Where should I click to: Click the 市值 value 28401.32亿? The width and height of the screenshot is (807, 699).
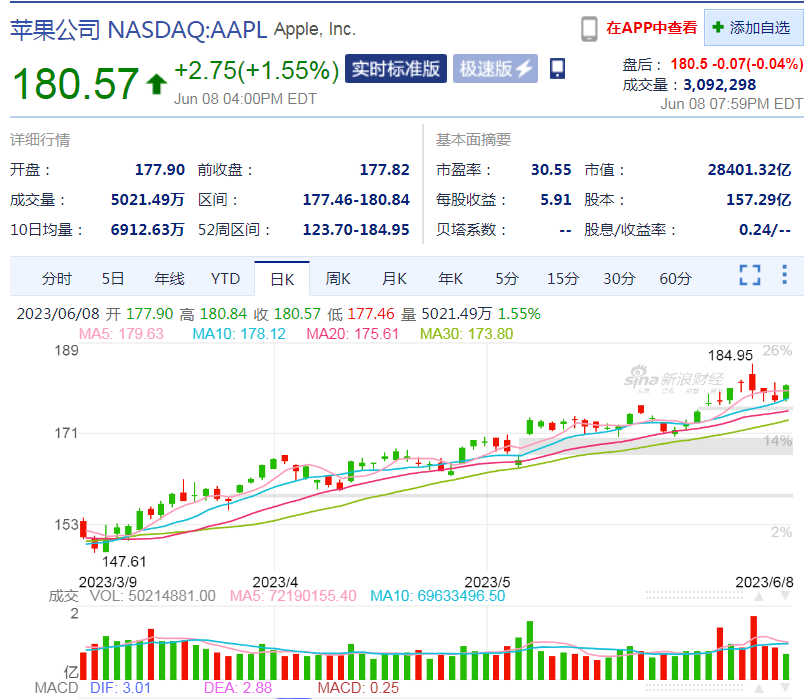[x=749, y=170]
